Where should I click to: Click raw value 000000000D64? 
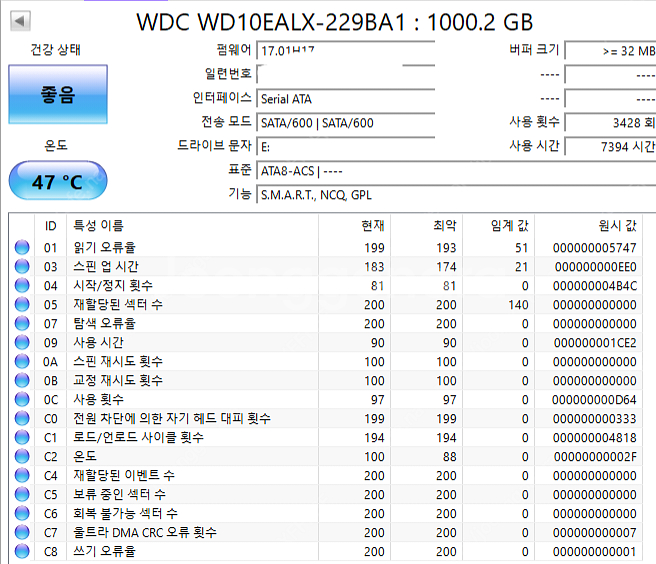[x=594, y=400]
